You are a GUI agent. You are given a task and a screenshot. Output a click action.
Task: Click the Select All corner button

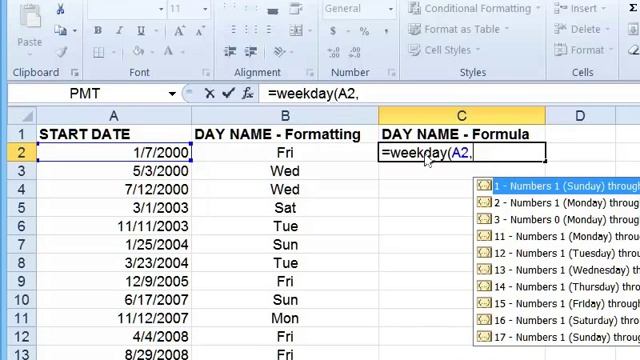tap(22, 116)
